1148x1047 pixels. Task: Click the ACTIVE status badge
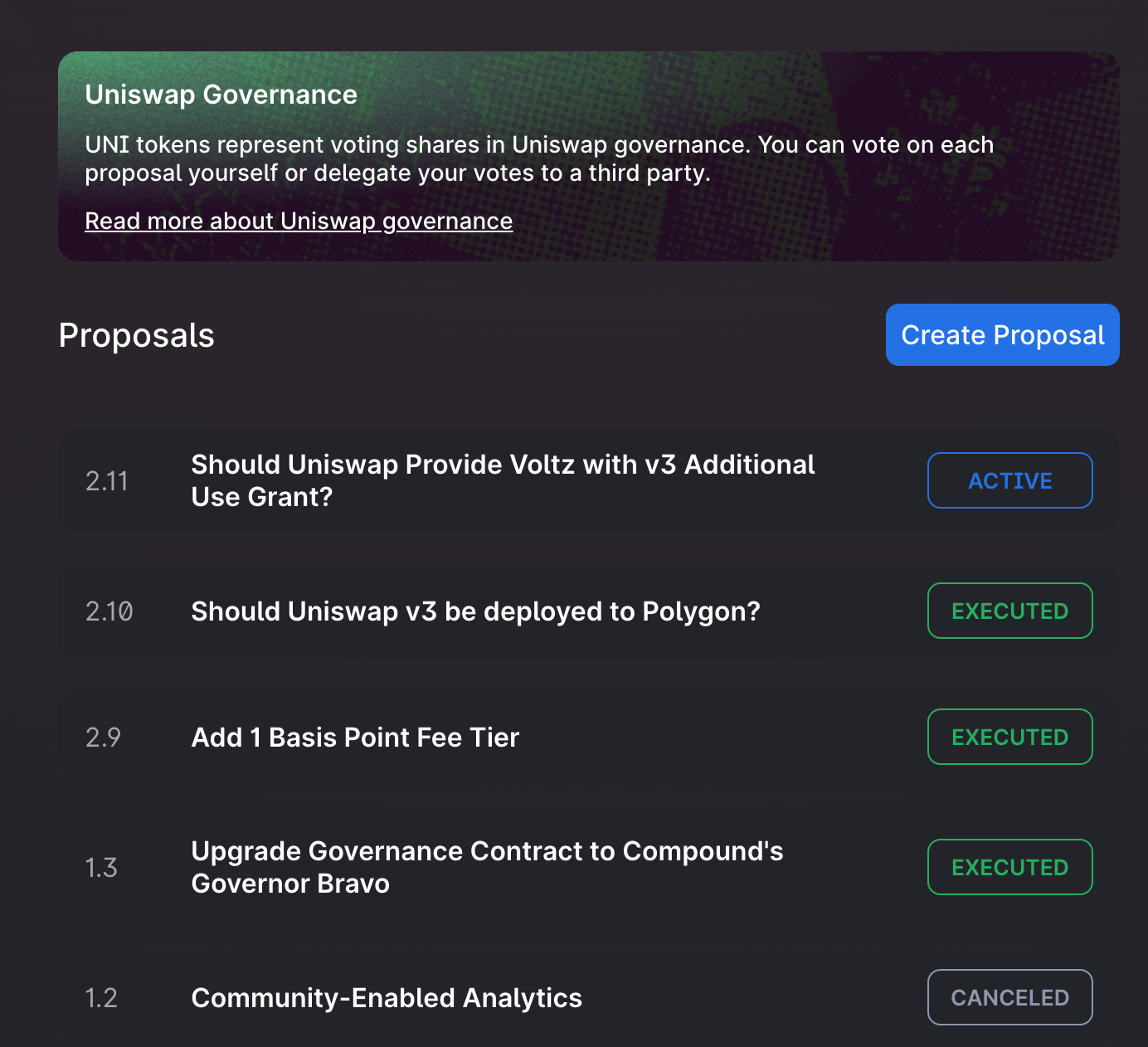(1009, 480)
